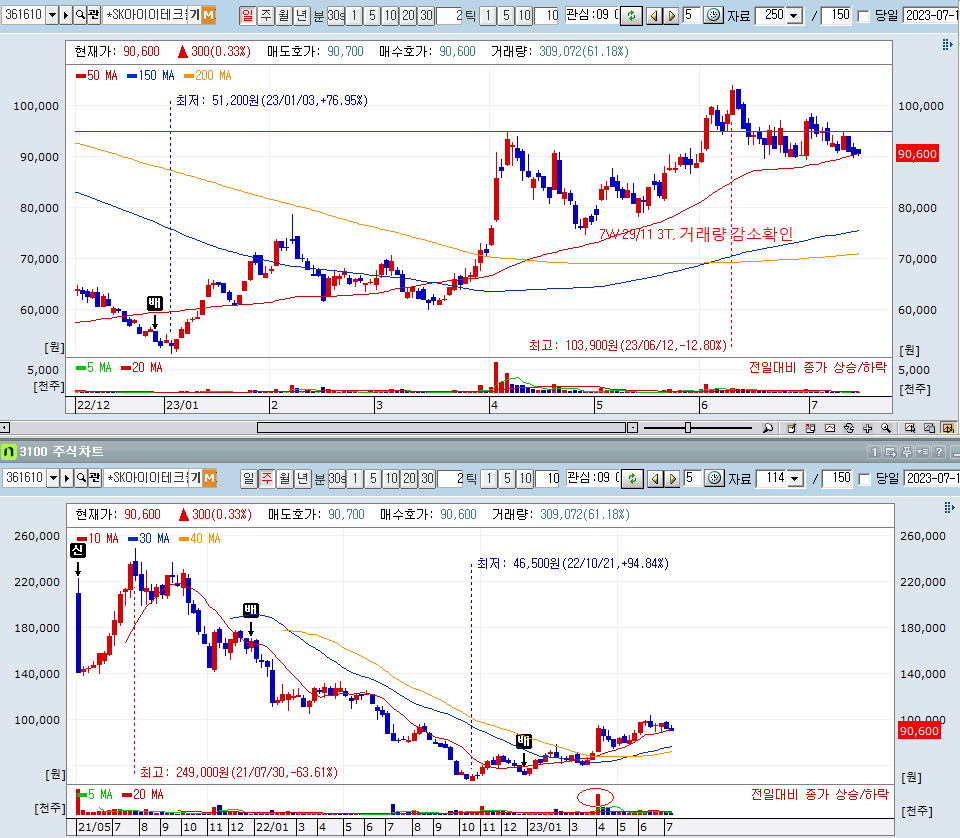Click the green refresh icon in lower chart toolbar

pyautogui.click(x=632, y=479)
